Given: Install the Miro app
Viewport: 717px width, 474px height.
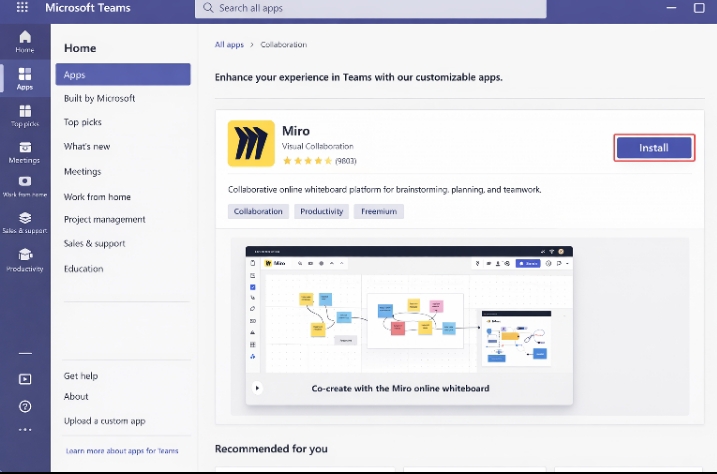Looking at the screenshot, I should click(x=654, y=148).
